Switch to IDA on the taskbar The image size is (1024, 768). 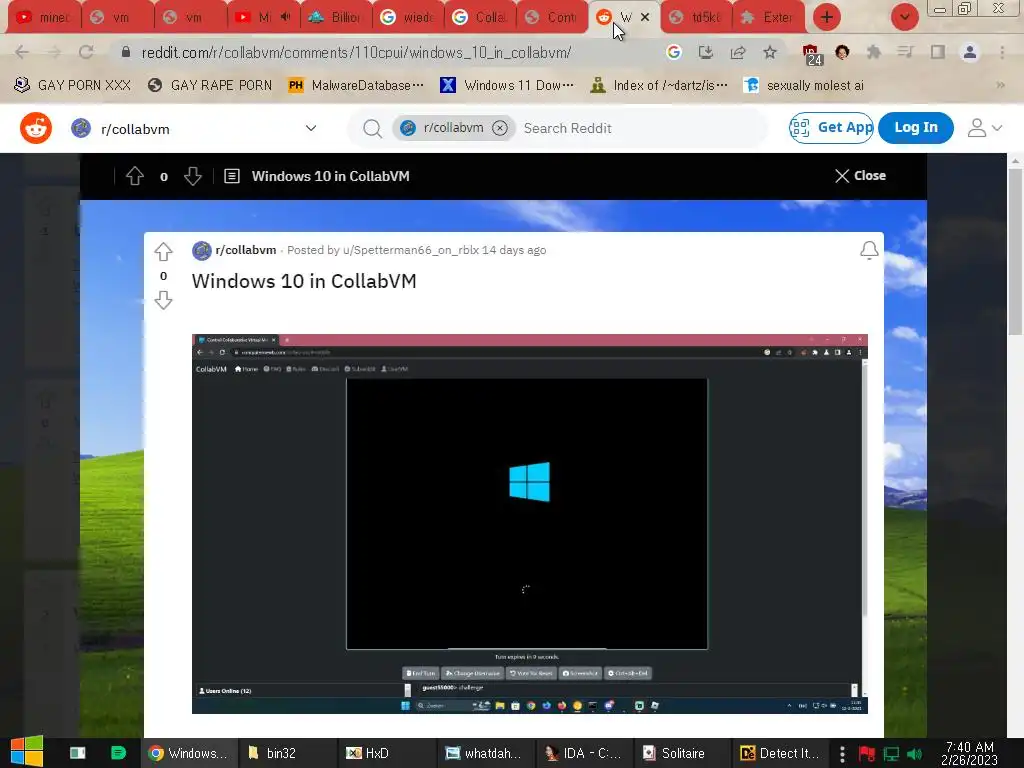584,753
